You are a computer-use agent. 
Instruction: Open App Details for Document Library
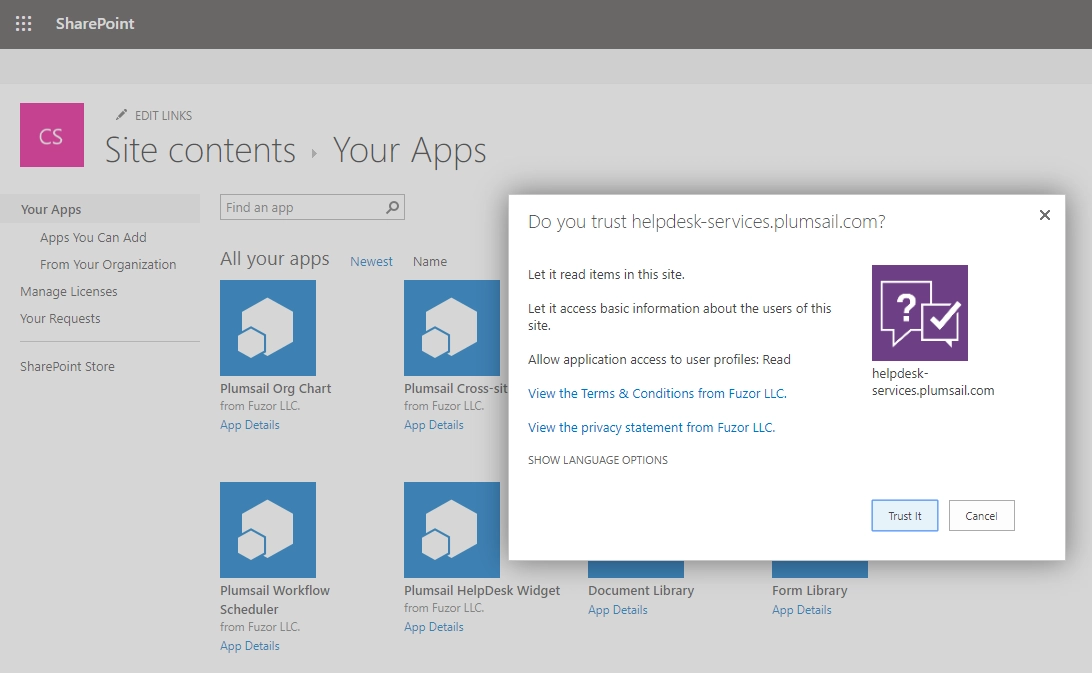(617, 610)
